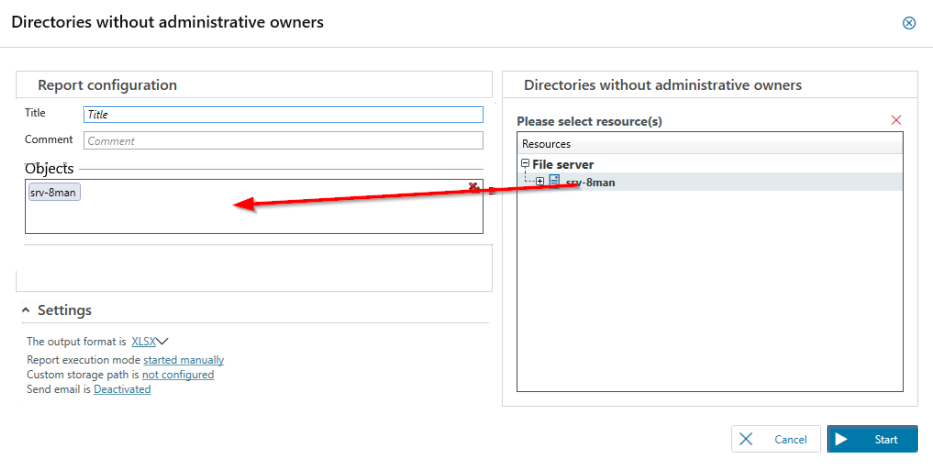This screenshot has width=933, height=469.
Task: Close dialog using top-right circled X
Action: 909,23
